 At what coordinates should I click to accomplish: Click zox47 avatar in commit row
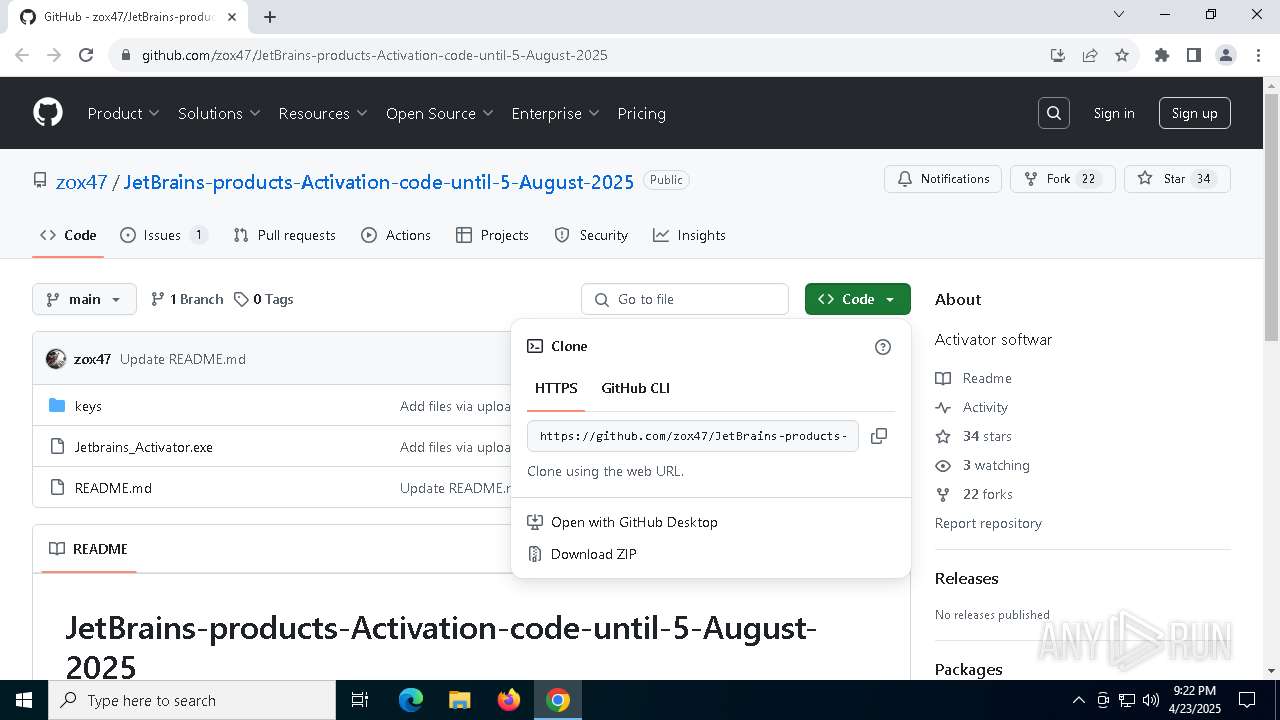pos(56,359)
